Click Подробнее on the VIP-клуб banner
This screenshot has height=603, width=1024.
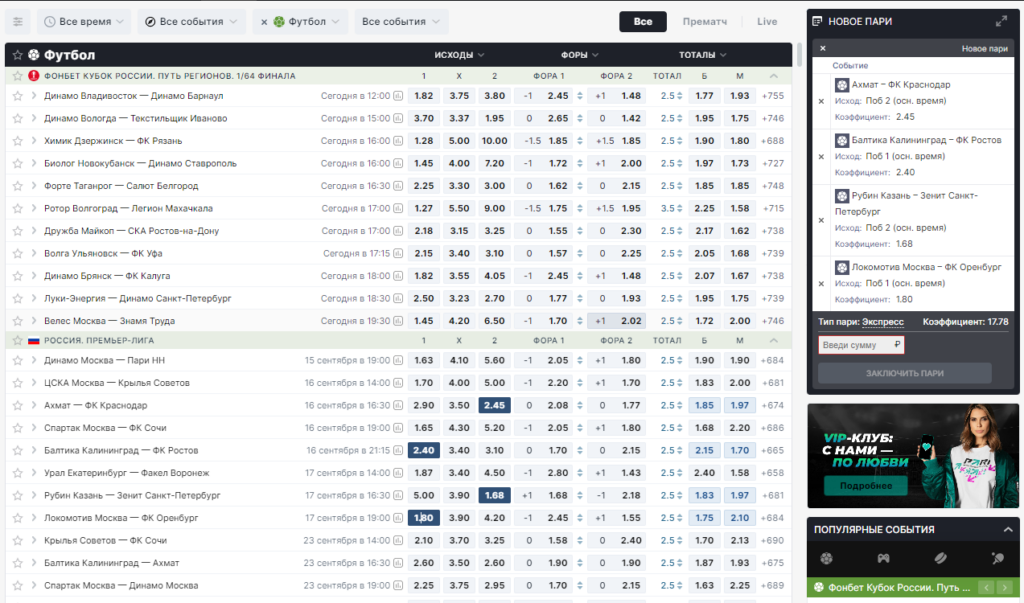[866, 486]
